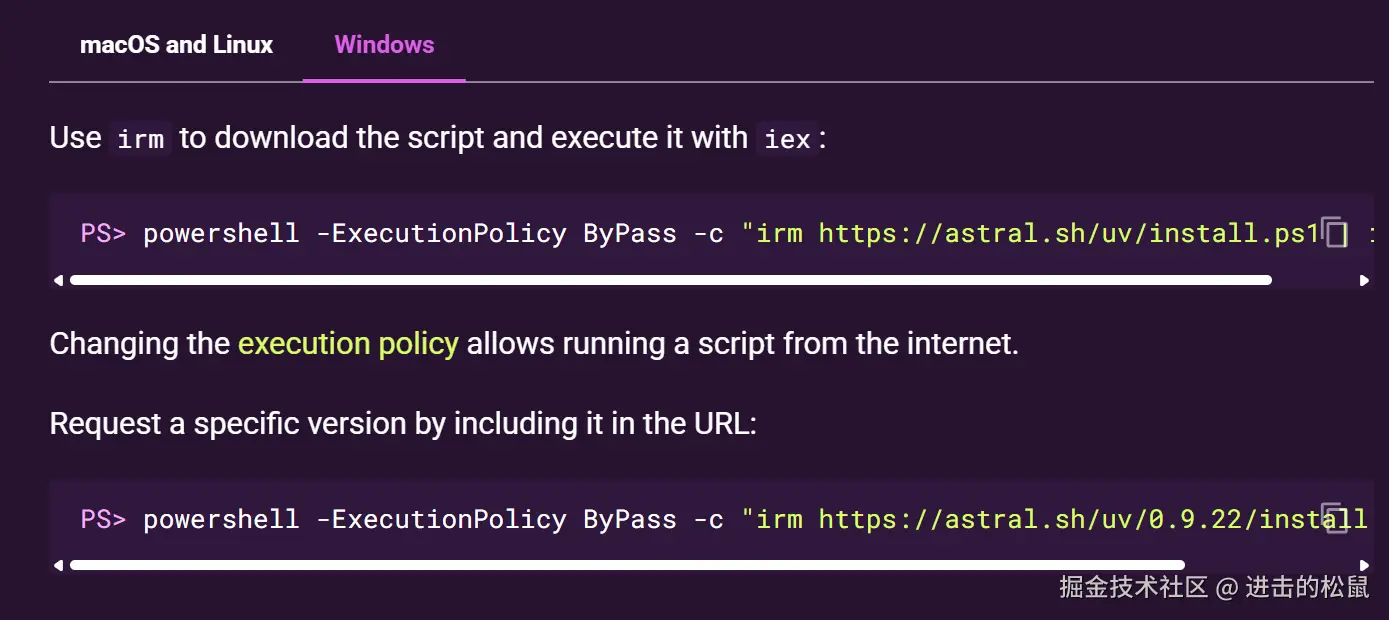Copy the 0.9.22 version command
The width and height of the screenshot is (1389, 620).
[1335, 517]
